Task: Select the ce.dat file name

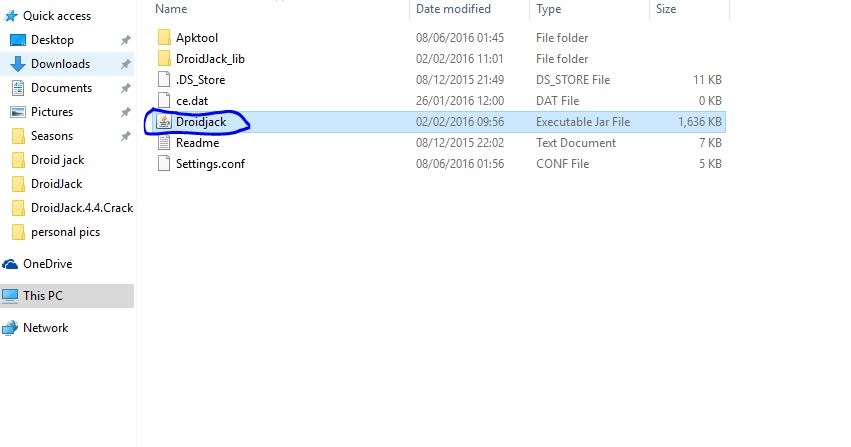Action: 192,101
